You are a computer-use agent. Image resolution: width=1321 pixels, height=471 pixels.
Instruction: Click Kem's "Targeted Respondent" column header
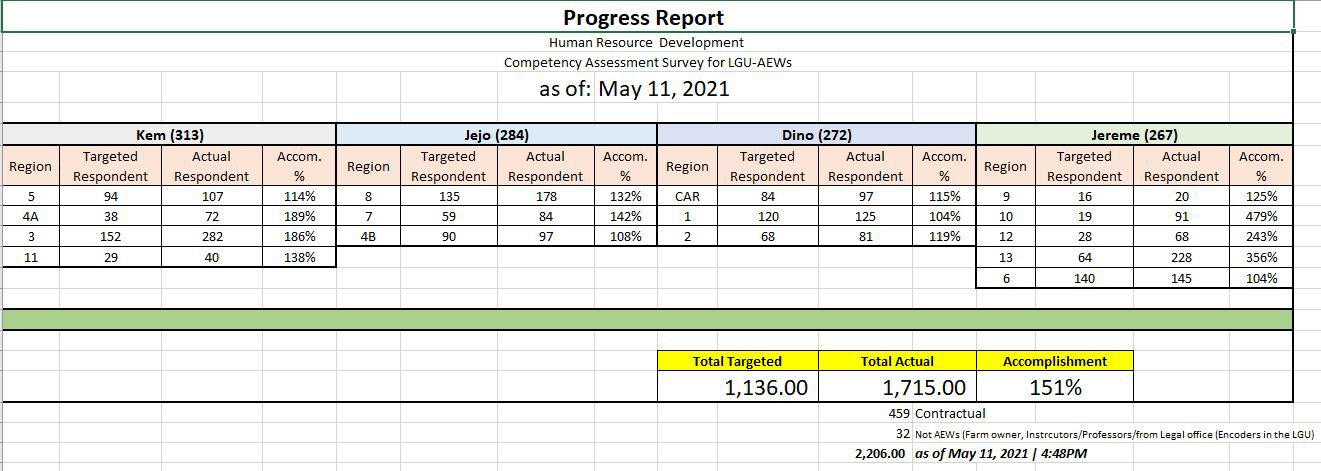(110, 166)
